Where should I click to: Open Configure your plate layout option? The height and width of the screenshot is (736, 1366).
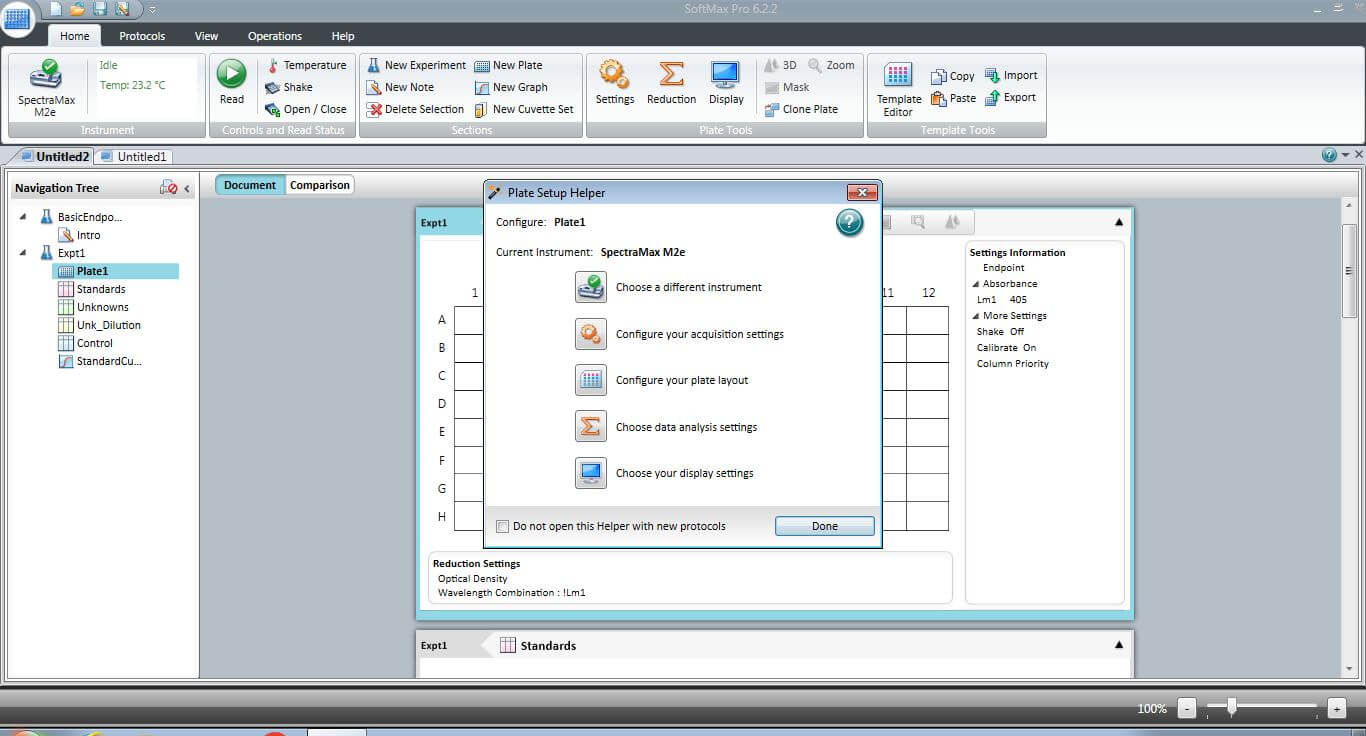591,380
